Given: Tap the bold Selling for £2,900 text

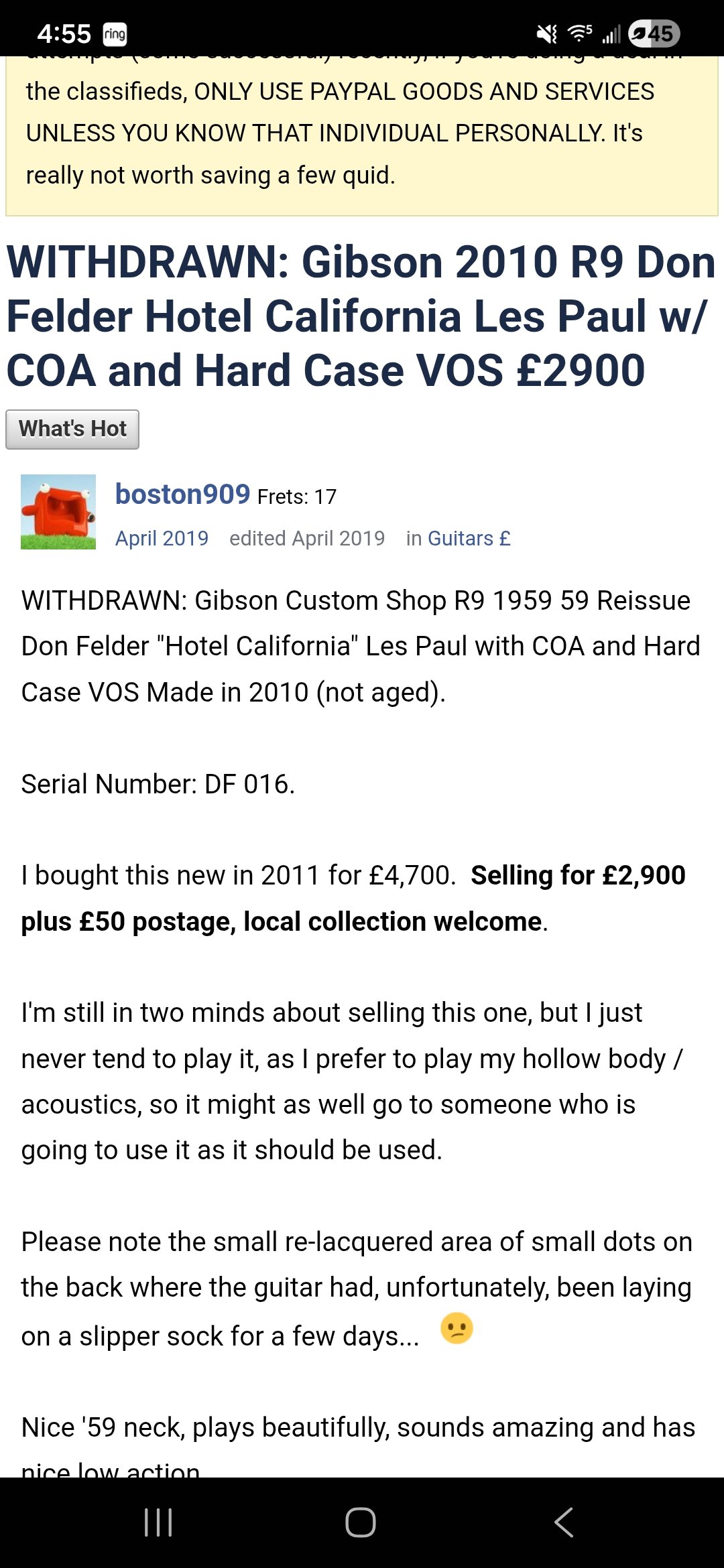Looking at the screenshot, I should [578, 875].
